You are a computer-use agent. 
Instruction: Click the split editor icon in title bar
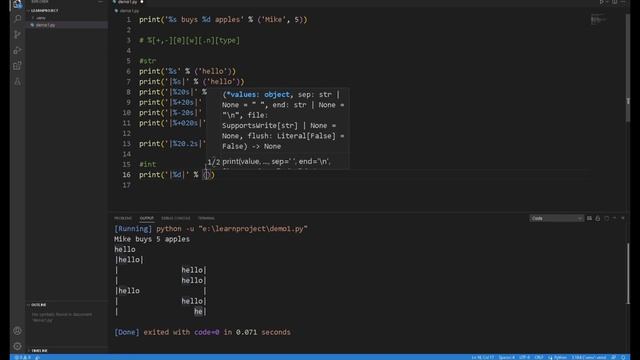614,2
